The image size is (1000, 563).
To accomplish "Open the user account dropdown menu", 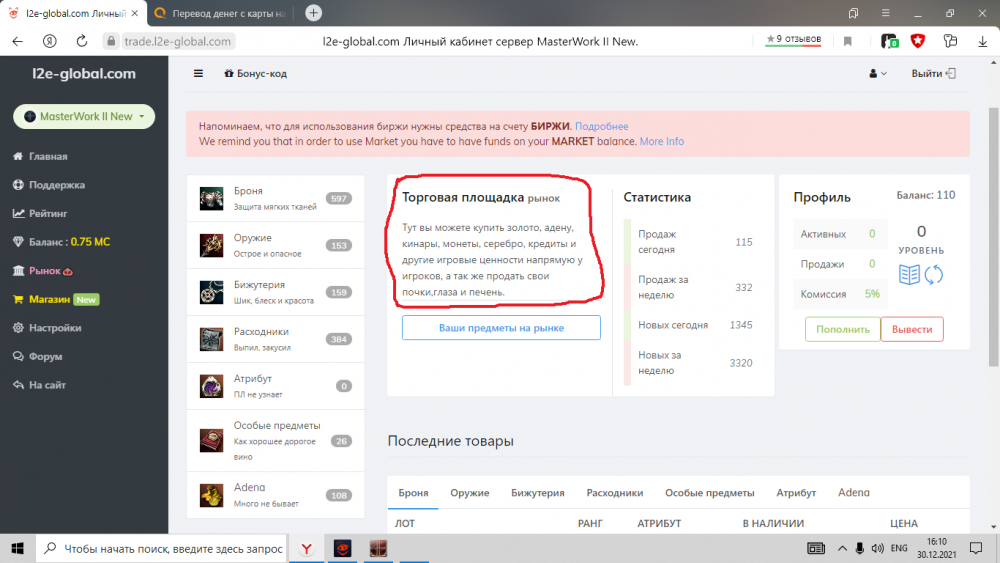I will click(878, 74).
